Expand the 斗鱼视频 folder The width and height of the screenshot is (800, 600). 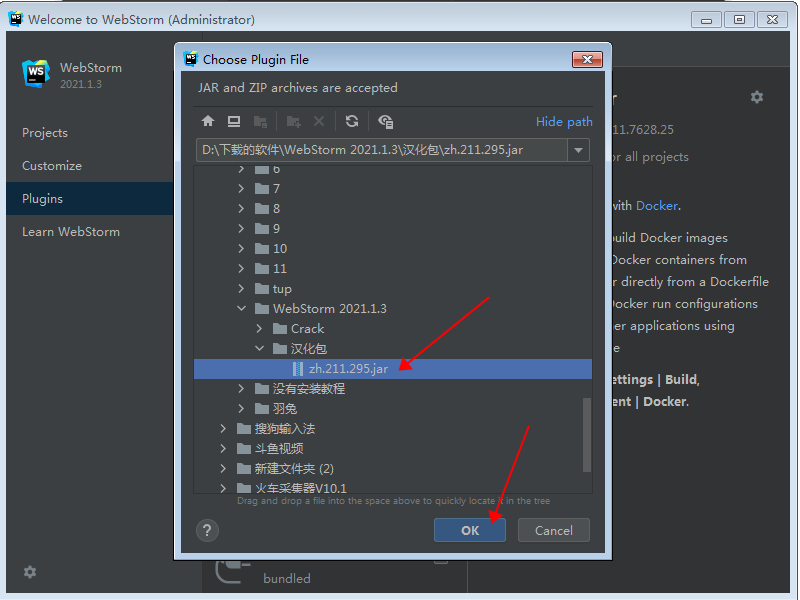click(223, 448)
